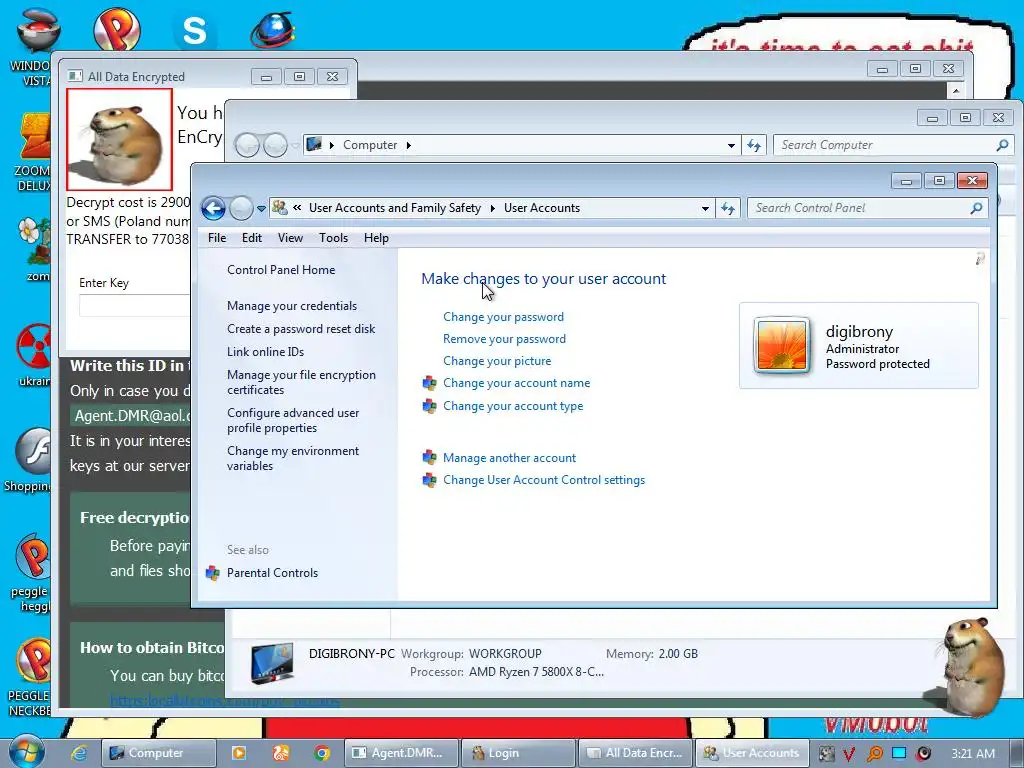Screen dimensions: 1024x768
Task: Click the Enter Key input field
Action: click(x=135, y=305)
